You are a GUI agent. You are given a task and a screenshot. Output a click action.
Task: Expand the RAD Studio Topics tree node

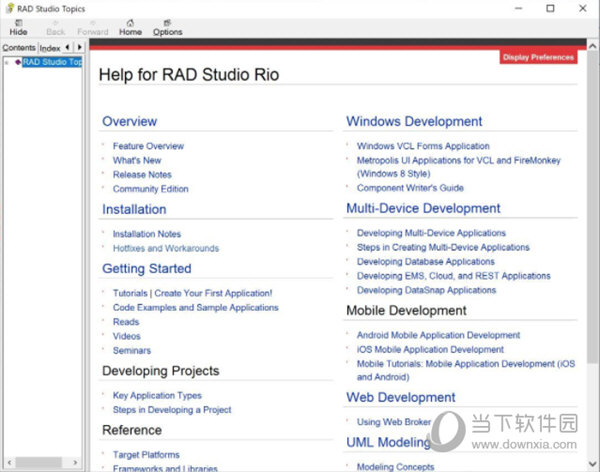[x=7, y=62]
